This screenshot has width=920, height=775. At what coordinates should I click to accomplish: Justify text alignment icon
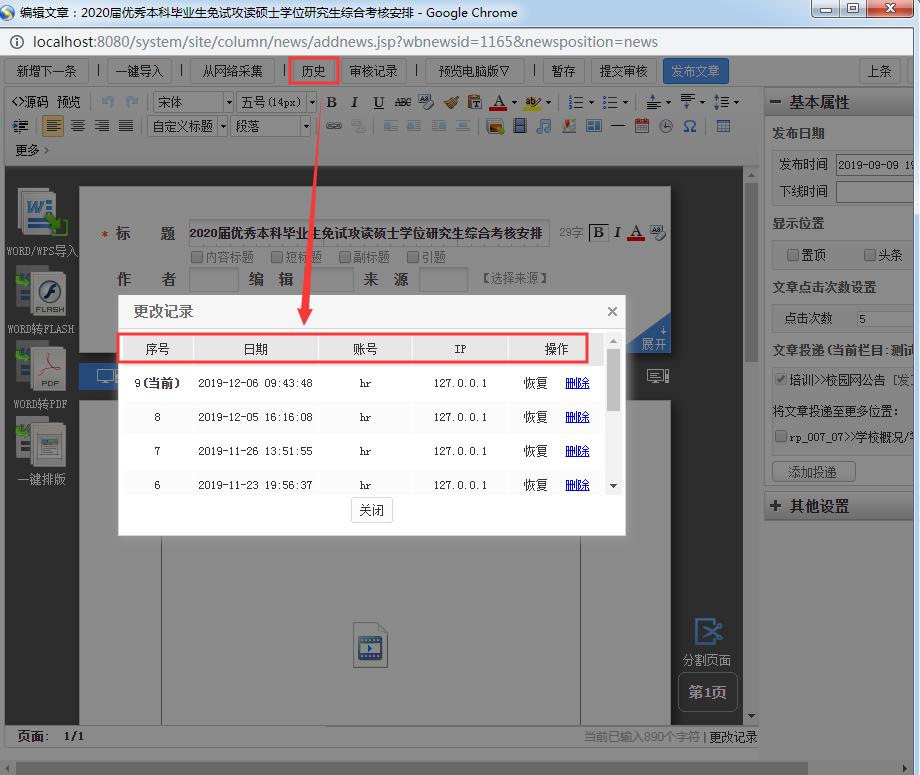tap(126, 126)
